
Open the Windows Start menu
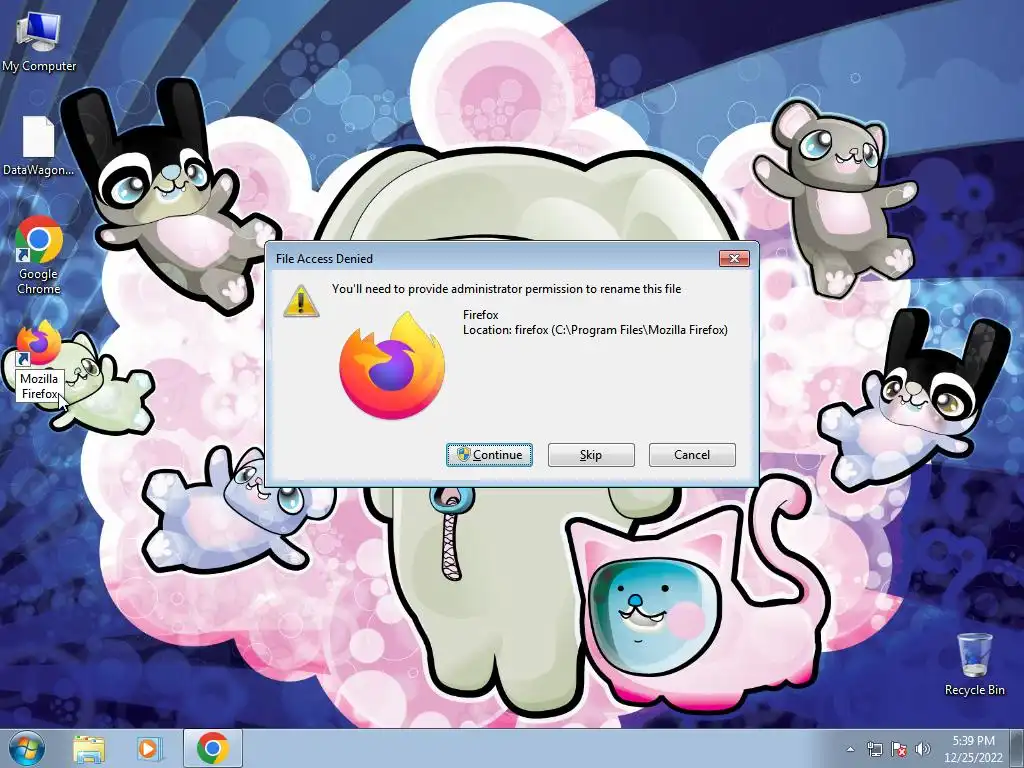tap(27, 749)
